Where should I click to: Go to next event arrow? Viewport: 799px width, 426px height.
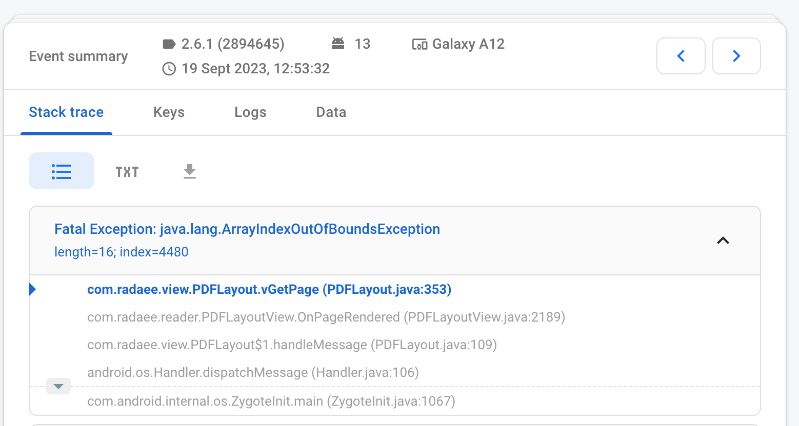click(x=736, y=56)
